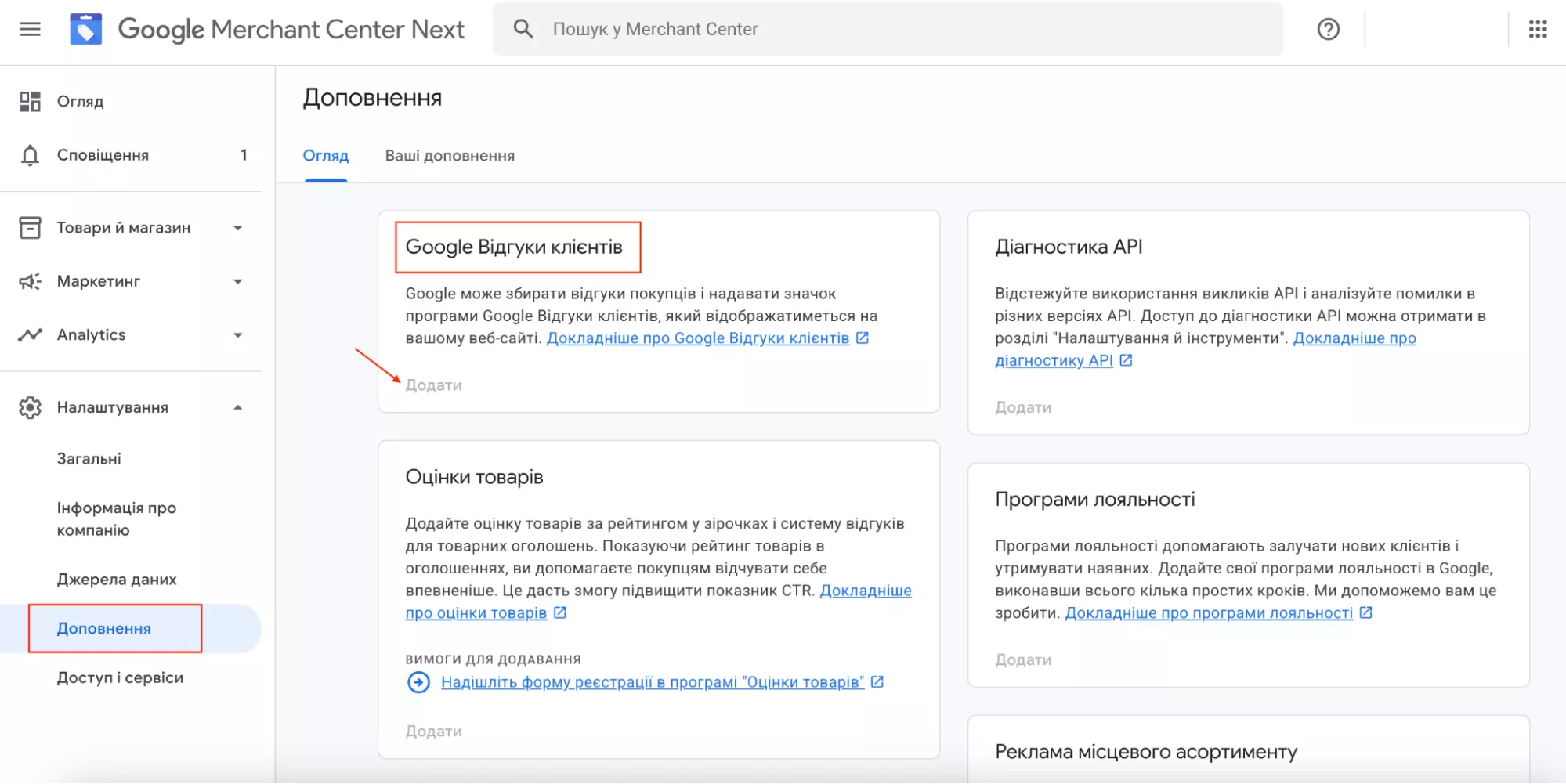Click the Google Merchant Center logo icon
The image size is (1566, 784).
point(85,30)
